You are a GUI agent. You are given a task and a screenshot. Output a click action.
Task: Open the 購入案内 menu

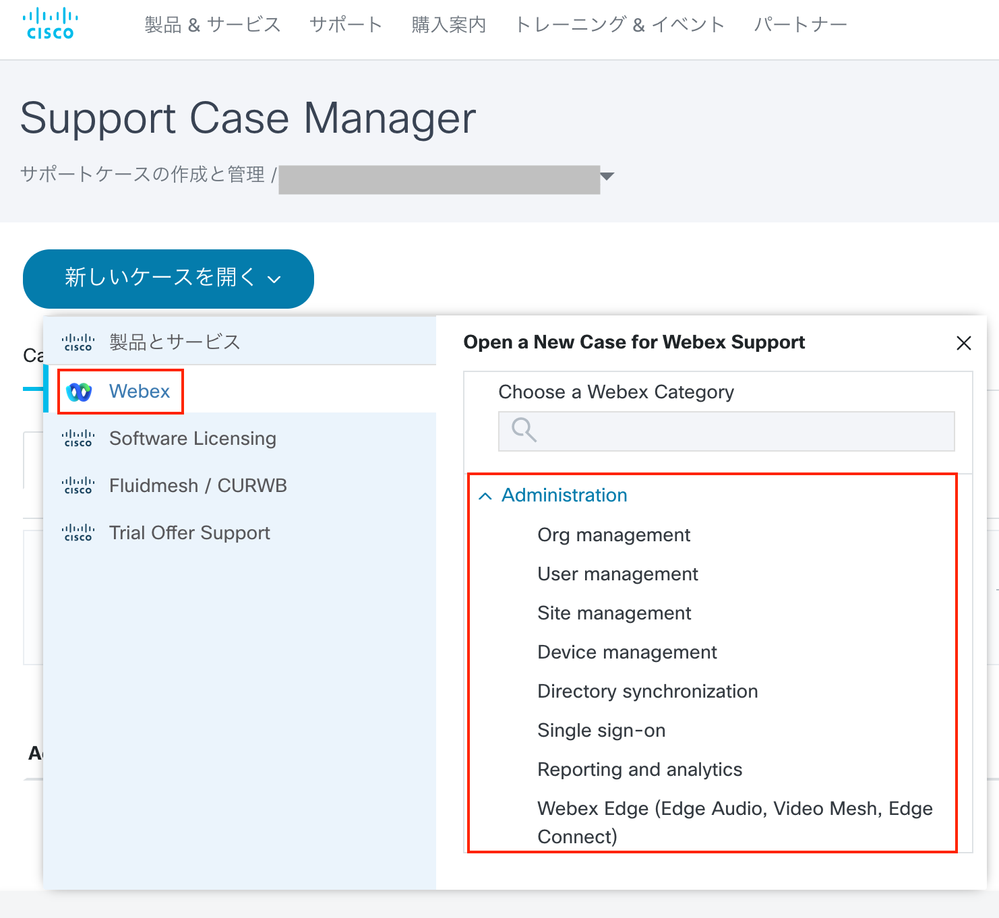click(x=449, y=25)
